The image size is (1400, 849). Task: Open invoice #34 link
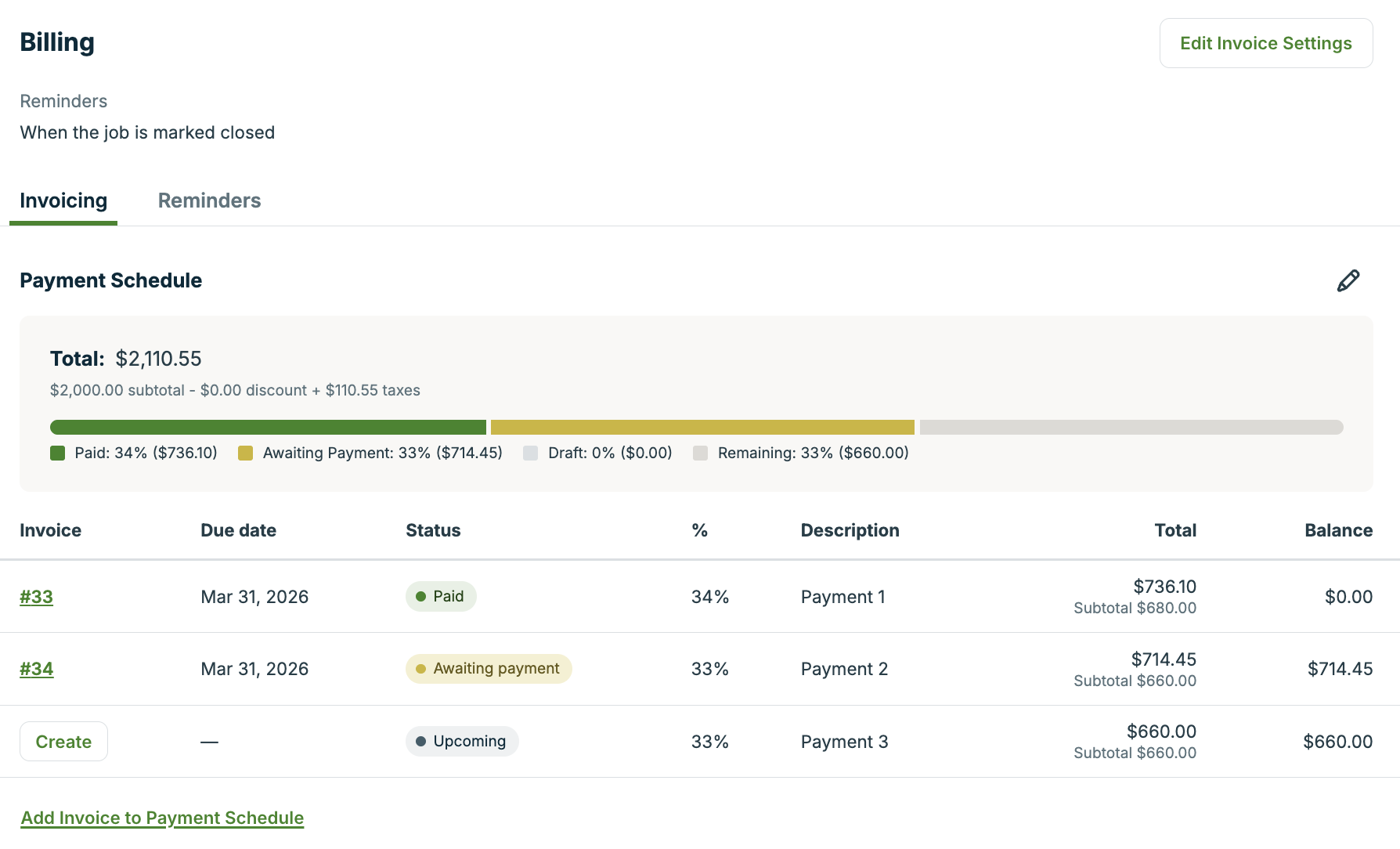click(37, 669)
